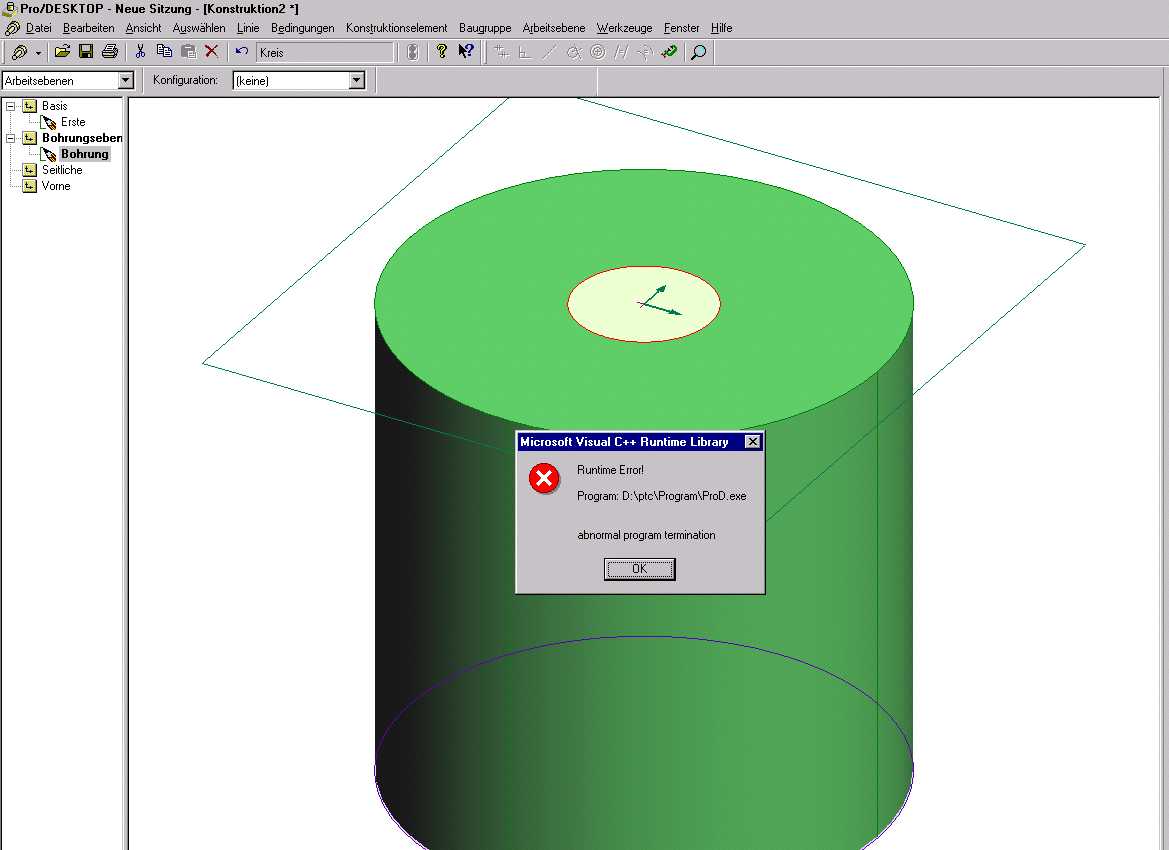The height and width of the screenshot is (850, 1169).
Task: Click the Kreis field in the toolbar
Action: pos(324,52)
